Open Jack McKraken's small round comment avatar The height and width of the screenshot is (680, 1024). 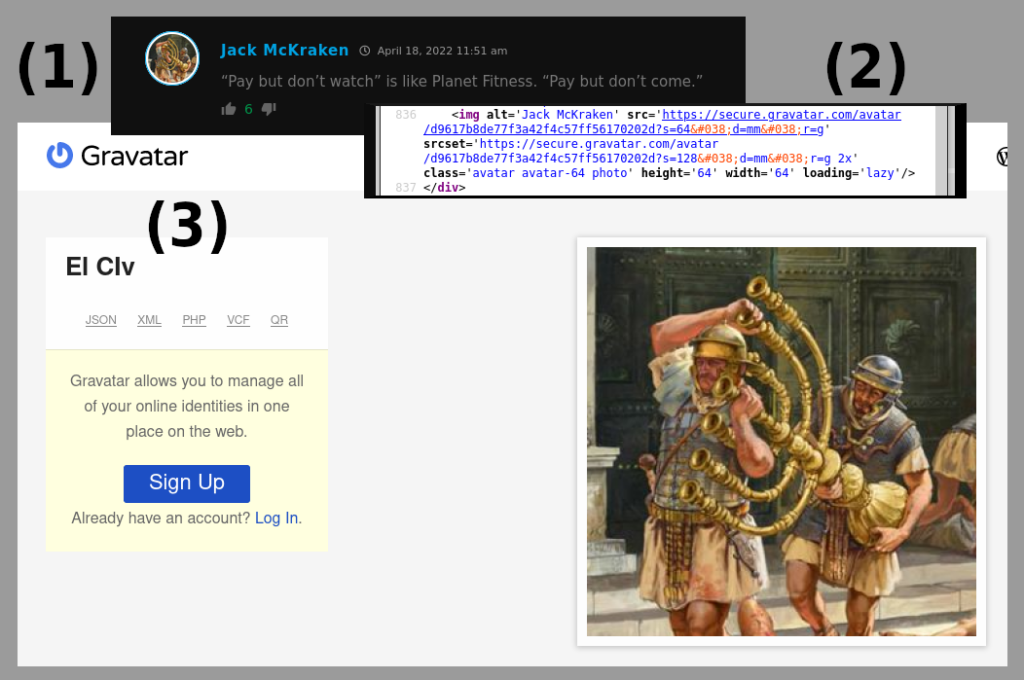click(x=172, y=58)
